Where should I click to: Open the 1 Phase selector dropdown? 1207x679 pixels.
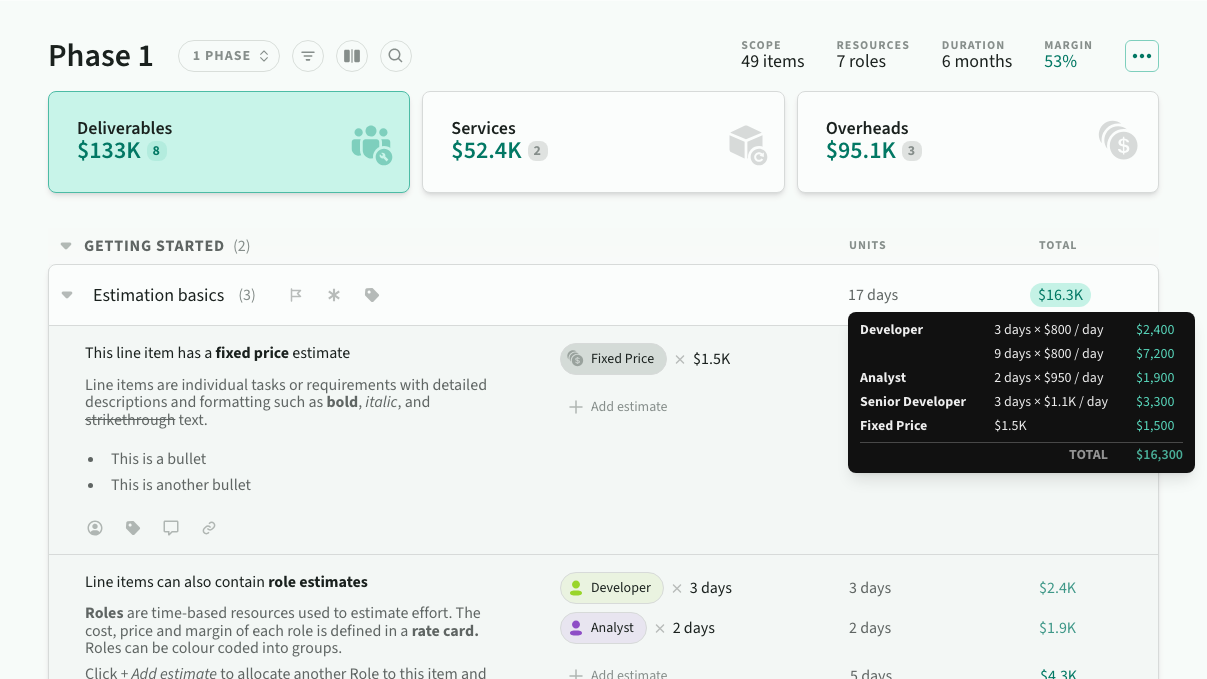[230, 56]
